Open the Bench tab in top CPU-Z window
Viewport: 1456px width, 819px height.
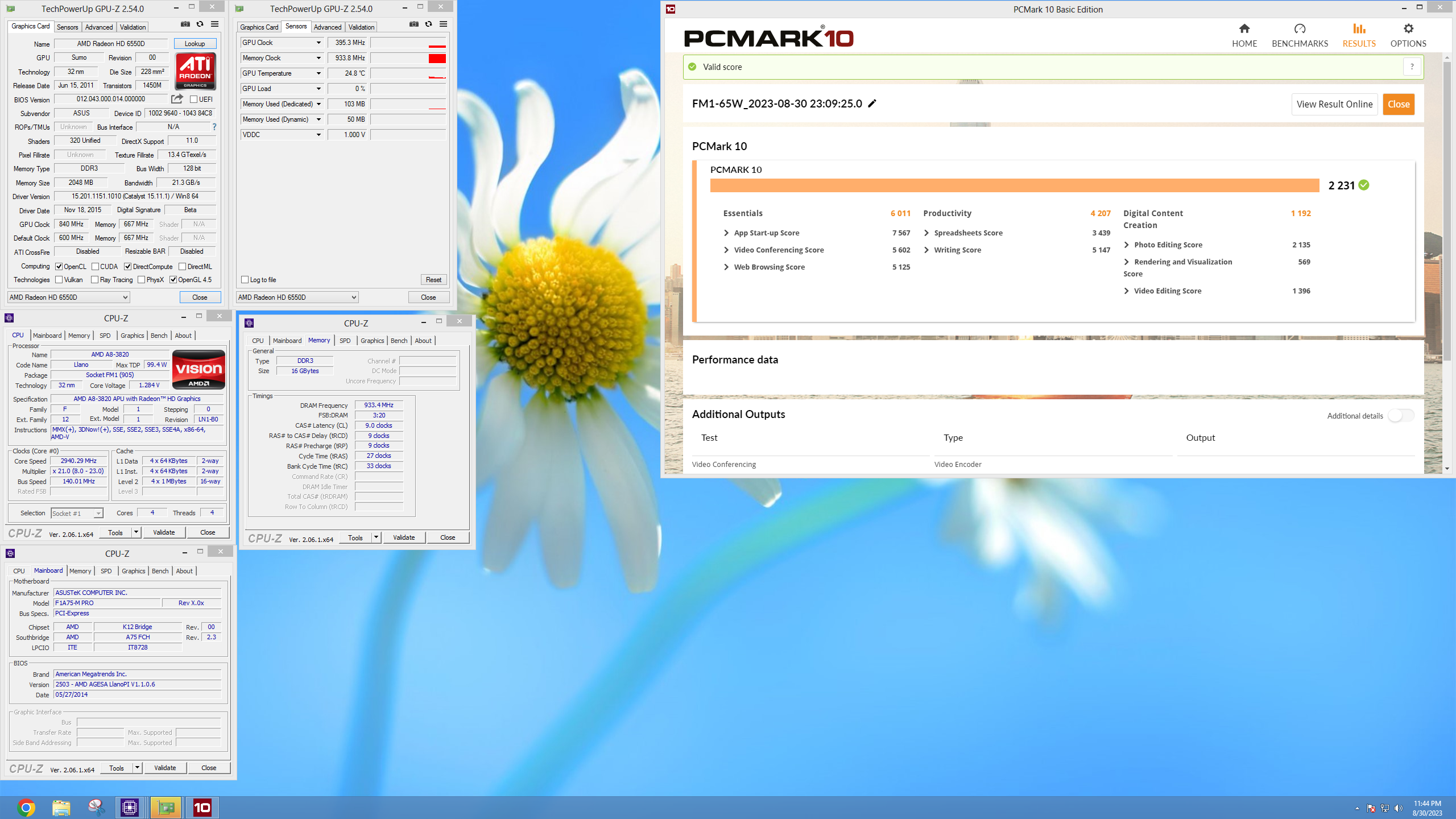pos(159,336)
